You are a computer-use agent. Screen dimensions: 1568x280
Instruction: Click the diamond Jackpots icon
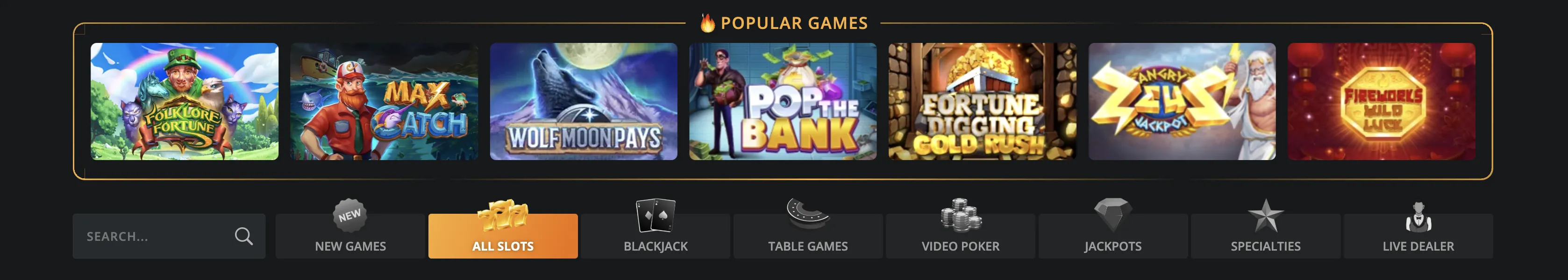click(1113, 215)
